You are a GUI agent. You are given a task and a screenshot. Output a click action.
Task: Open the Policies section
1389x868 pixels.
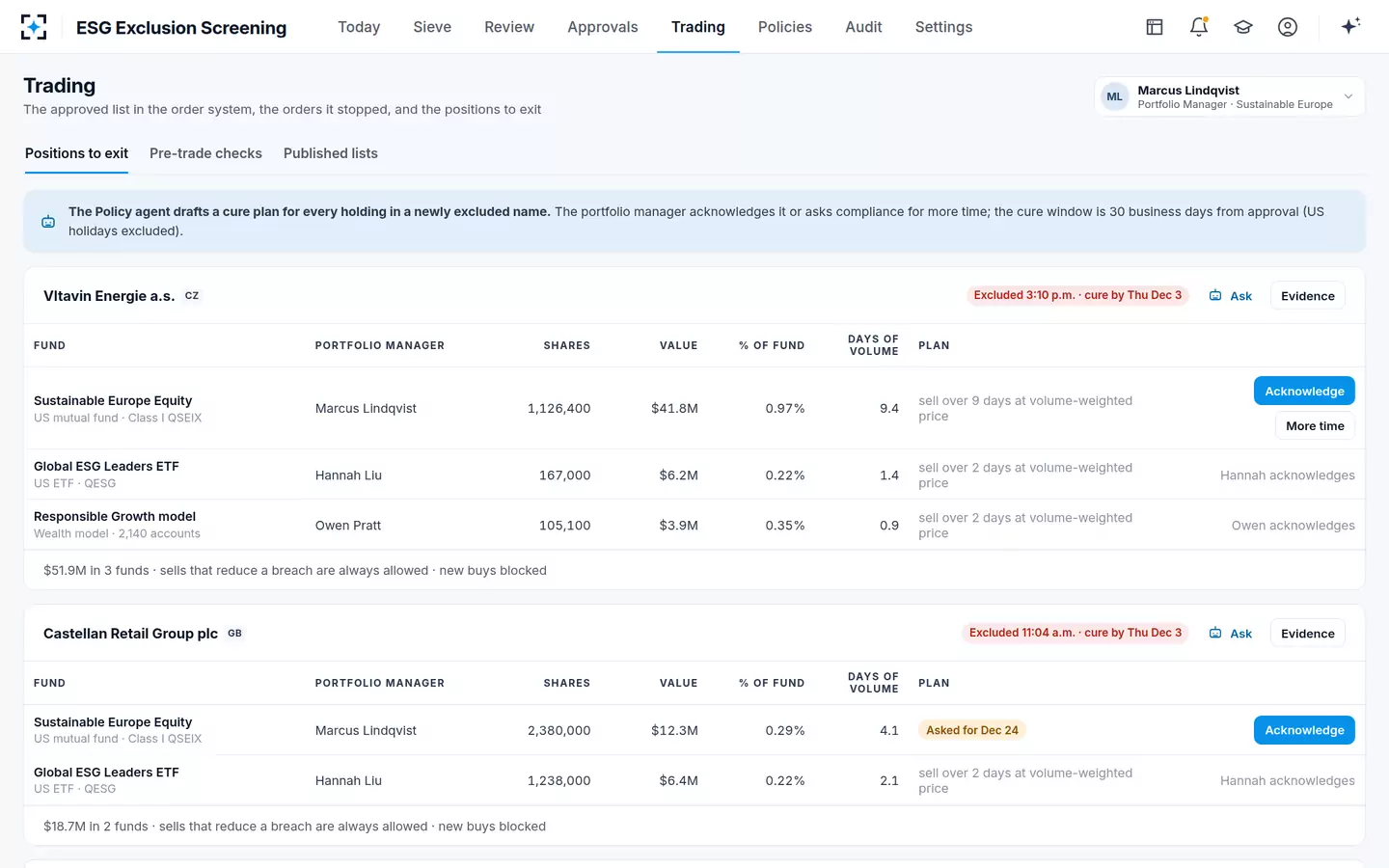(785, 27)
